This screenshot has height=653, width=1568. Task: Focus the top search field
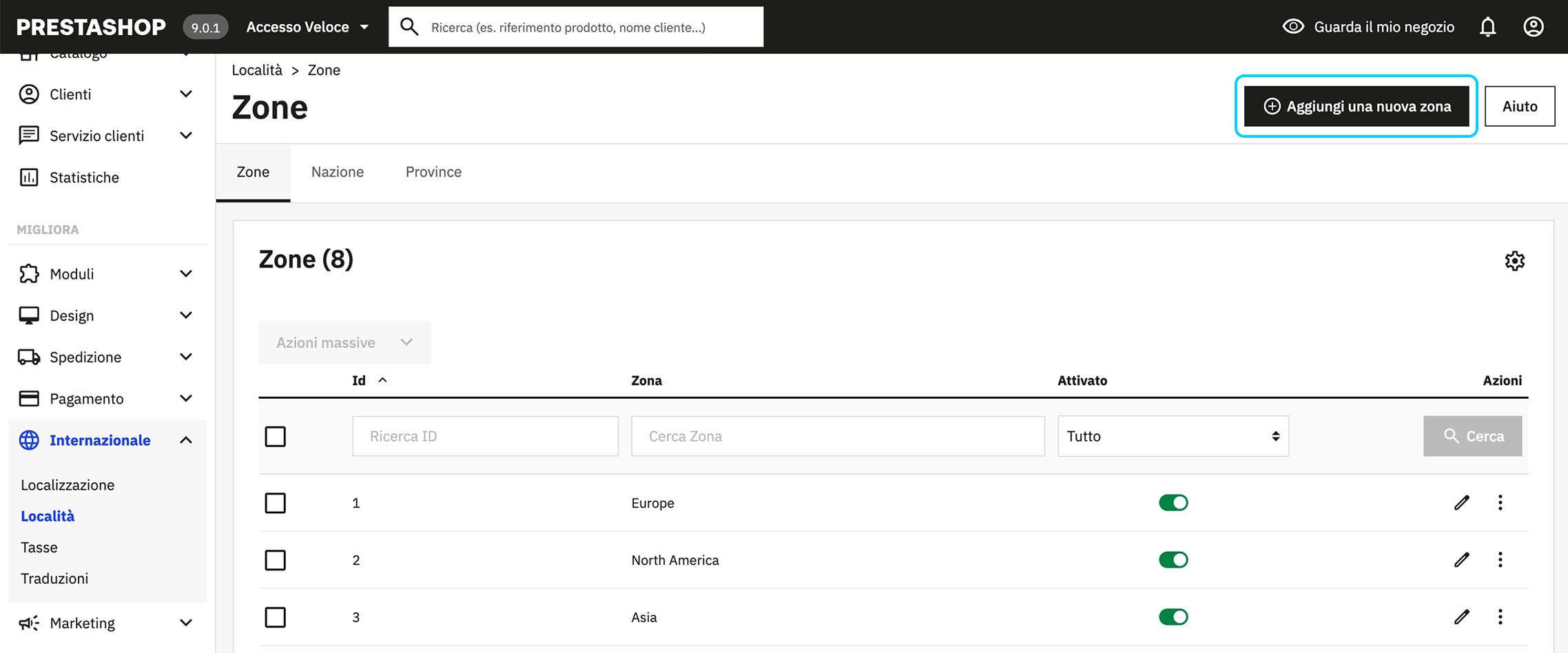click(576, 27)
